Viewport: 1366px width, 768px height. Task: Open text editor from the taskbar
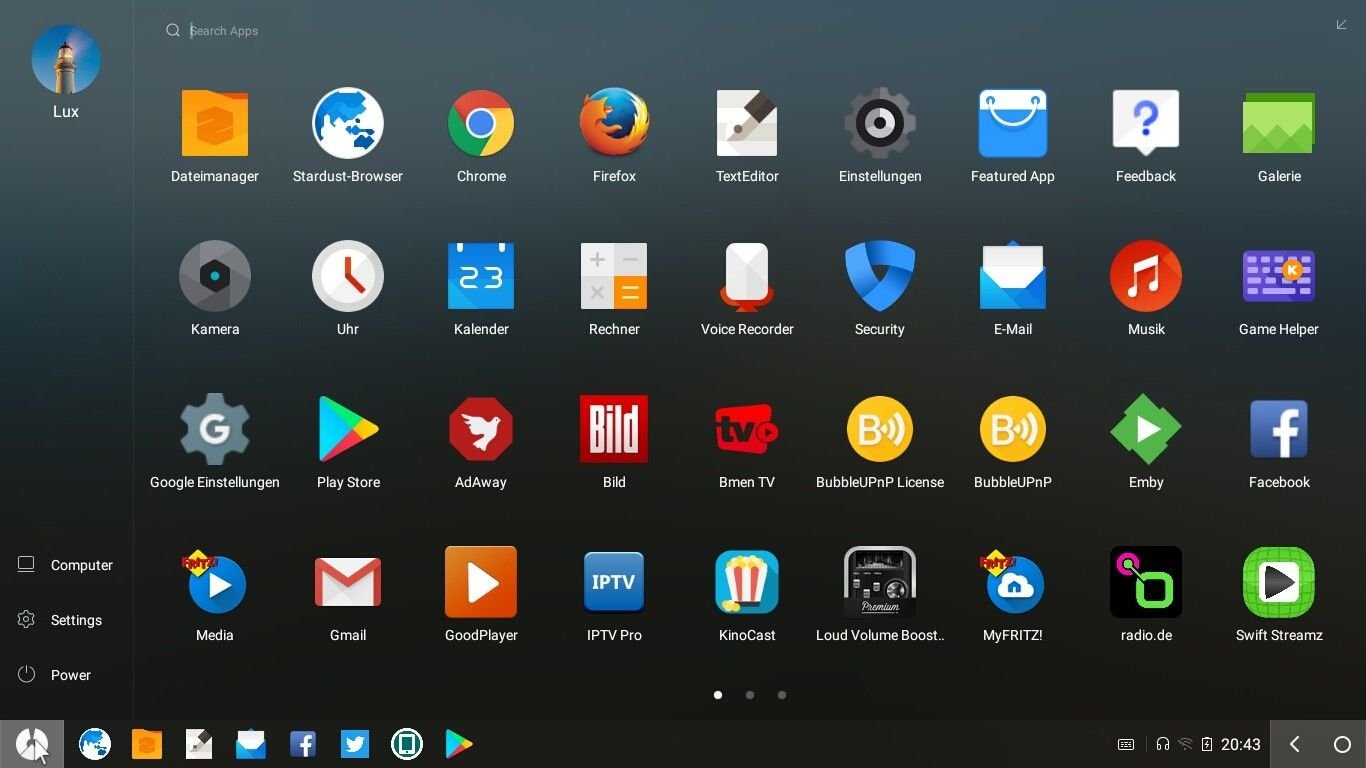coord(199,744)
